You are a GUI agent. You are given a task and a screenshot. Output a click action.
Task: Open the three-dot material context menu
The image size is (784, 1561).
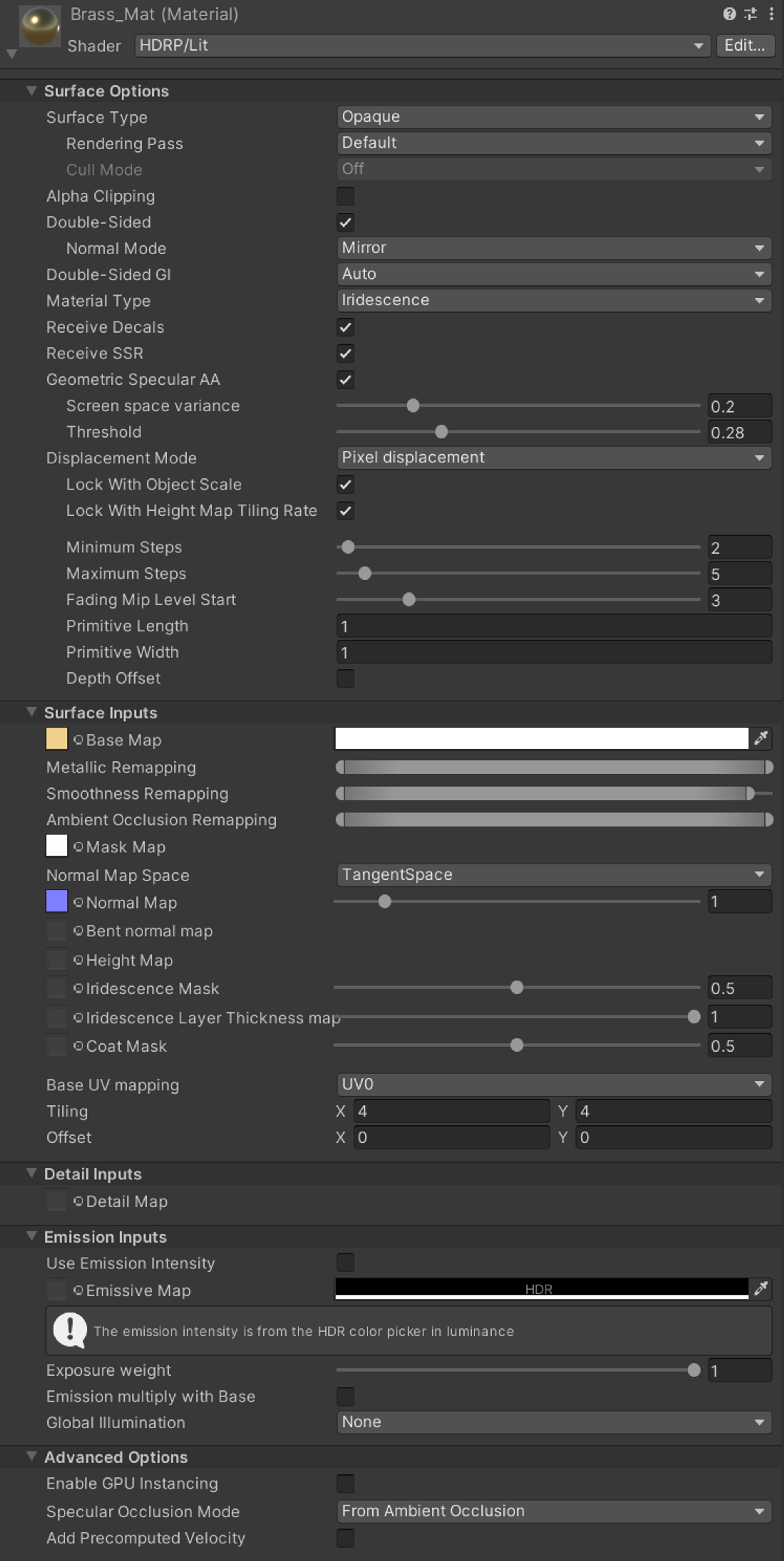[x=771, y=14]
